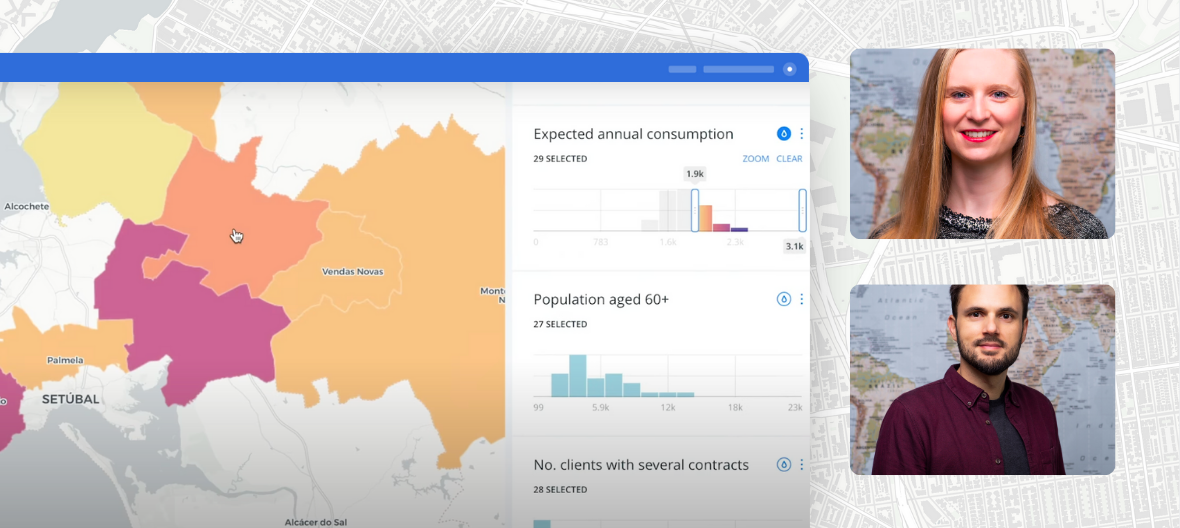The image size is (1180, 528).
Task: Click the '27 SELECTED' text
Action: (561, 324)
